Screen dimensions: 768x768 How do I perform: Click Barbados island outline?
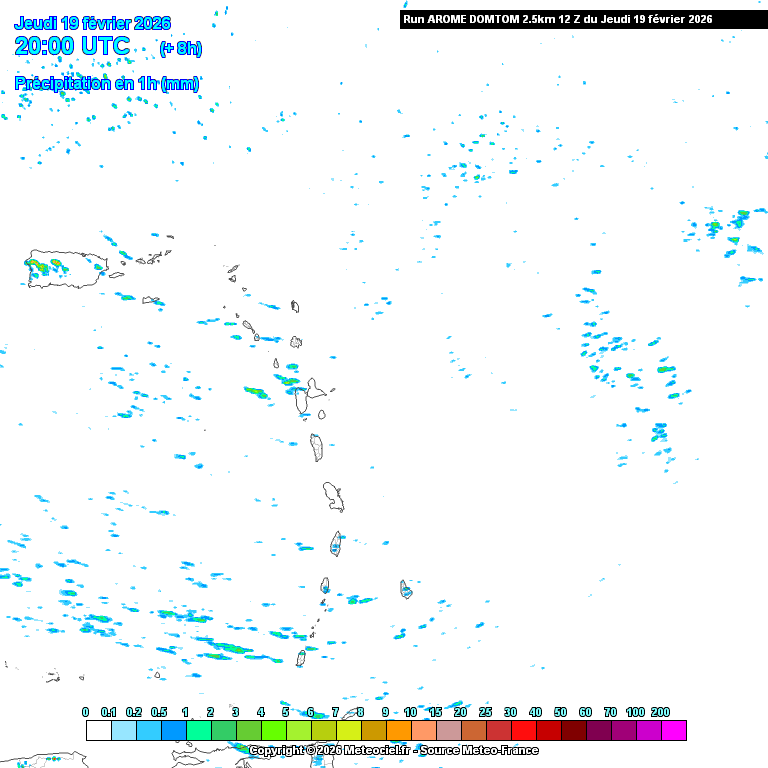coord(406,589)
